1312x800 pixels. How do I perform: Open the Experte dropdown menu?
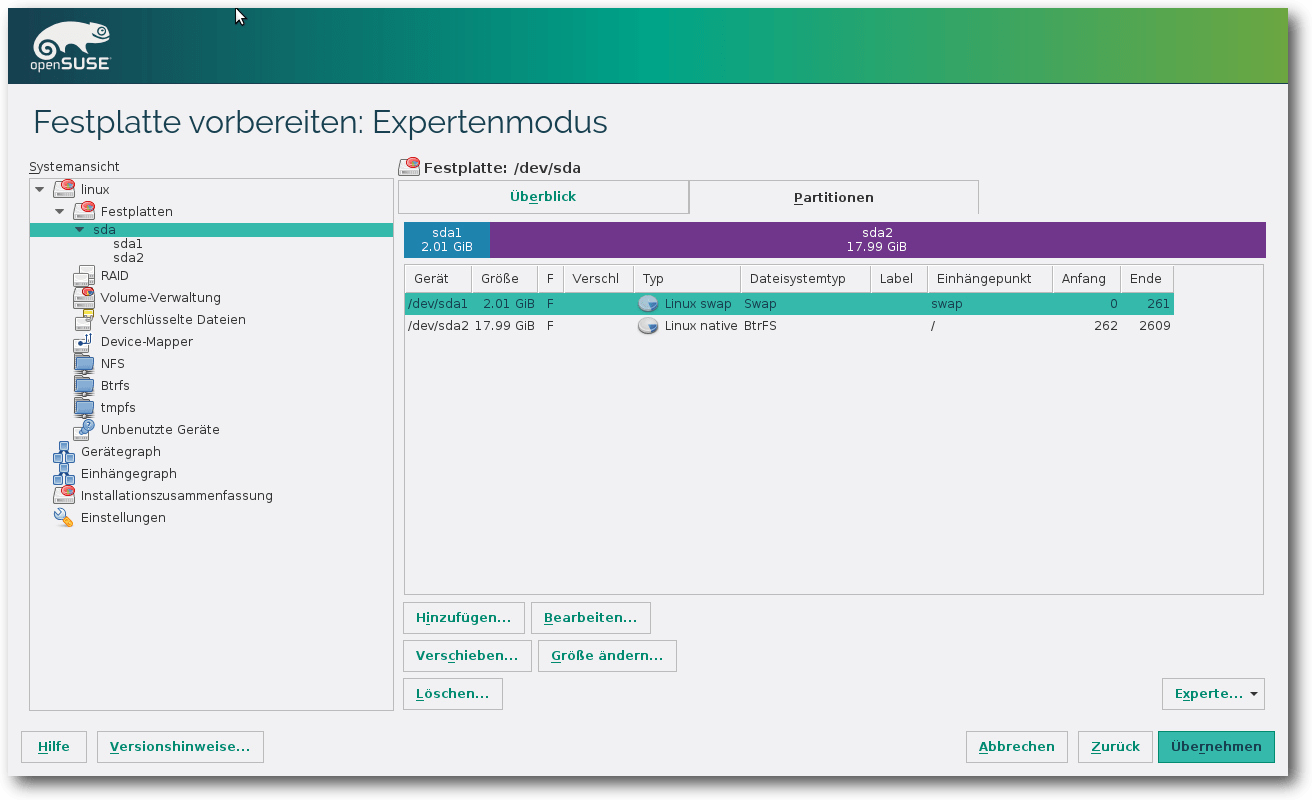(x=1214, y=694)
